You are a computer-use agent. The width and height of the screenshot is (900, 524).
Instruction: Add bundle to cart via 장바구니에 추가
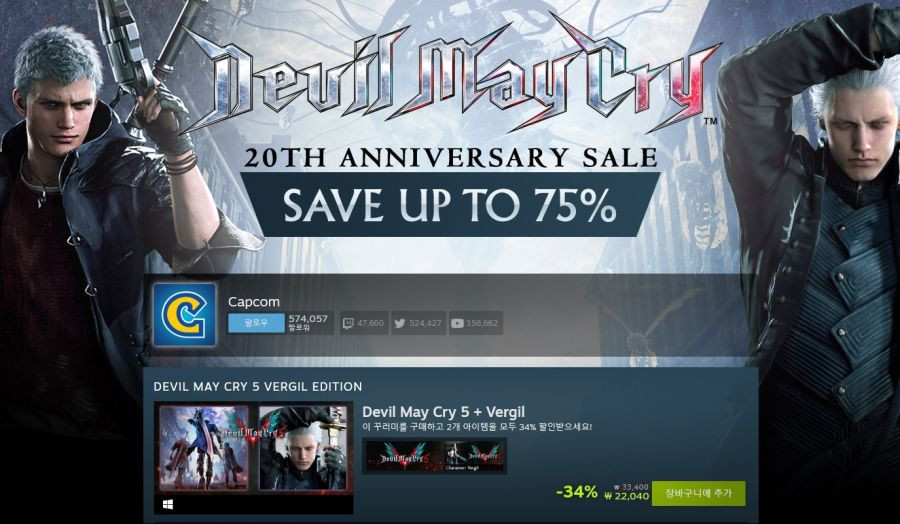click(x=699, y=494)
